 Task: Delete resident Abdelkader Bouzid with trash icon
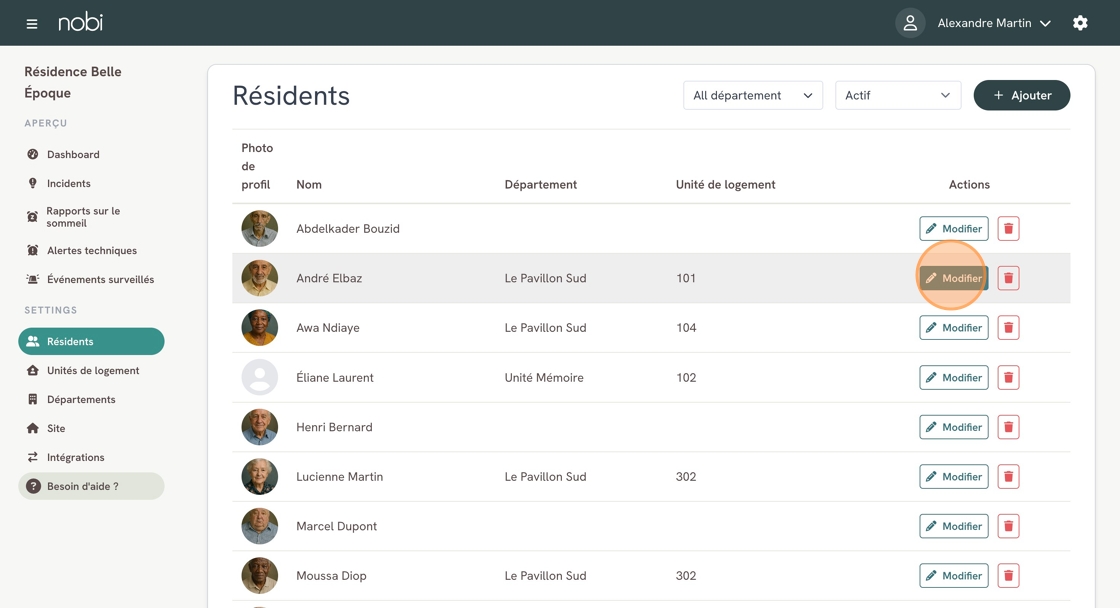1008,229
